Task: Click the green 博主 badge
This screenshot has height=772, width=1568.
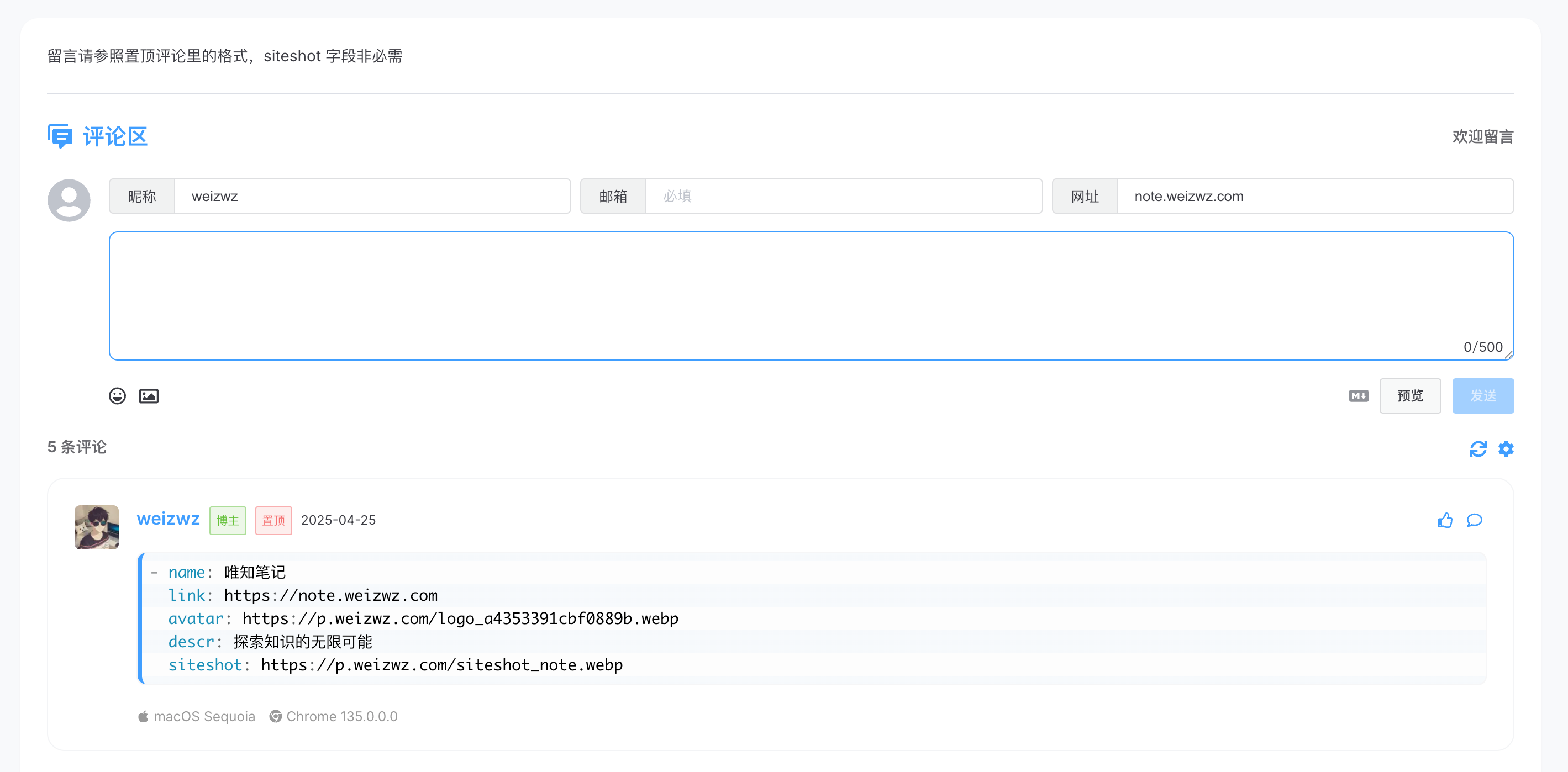Action: click(228, 520)
